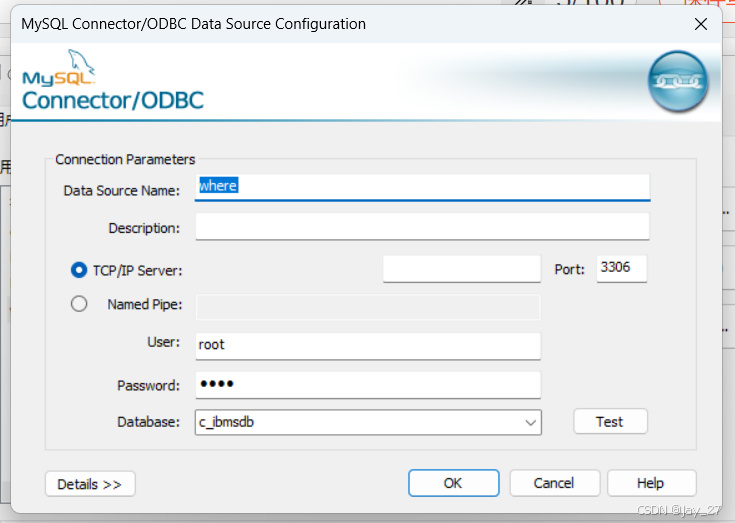Click the Password input field

tap(368, 385)
